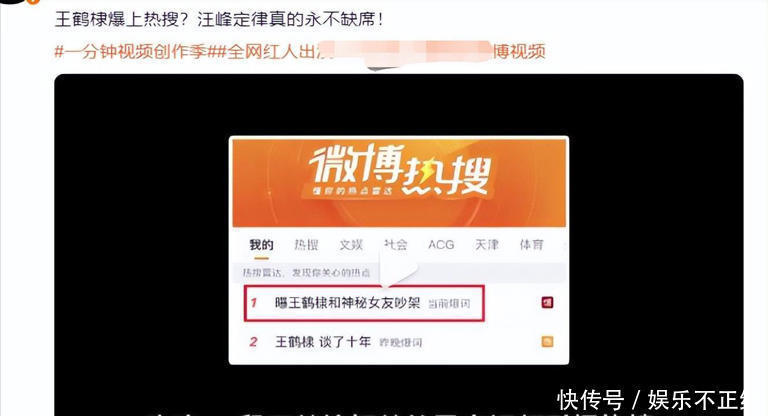Open the 体育 tab

pos(531,245)
